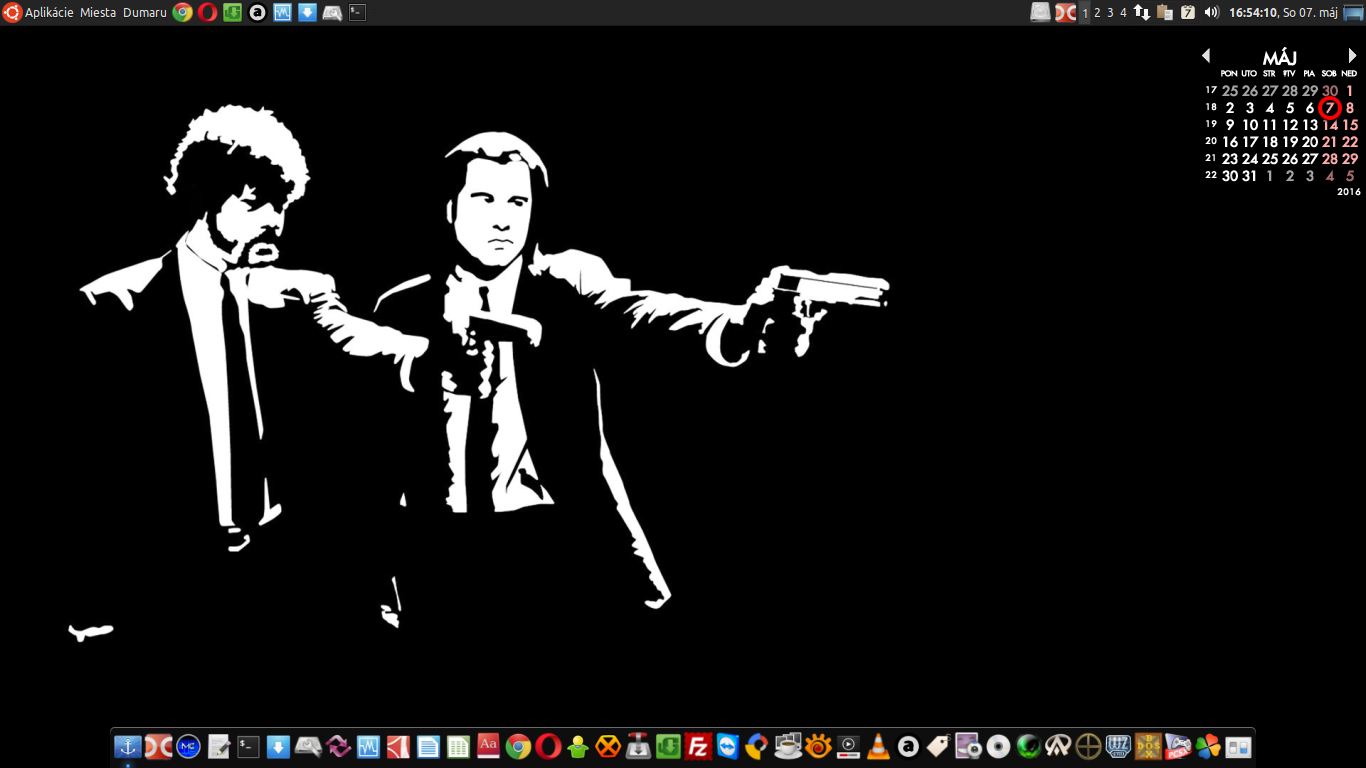Open the dictionary Aa application

488,746
